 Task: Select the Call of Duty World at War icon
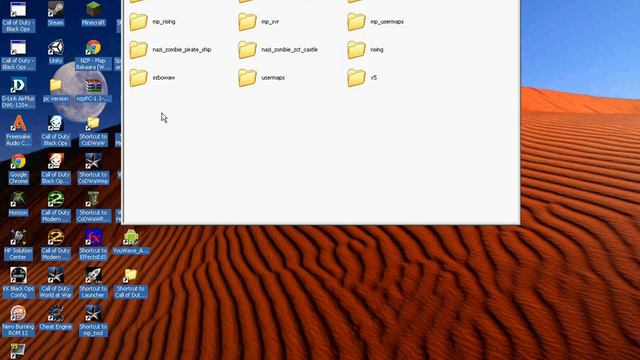pyautogui.click(x=56, y=283)
